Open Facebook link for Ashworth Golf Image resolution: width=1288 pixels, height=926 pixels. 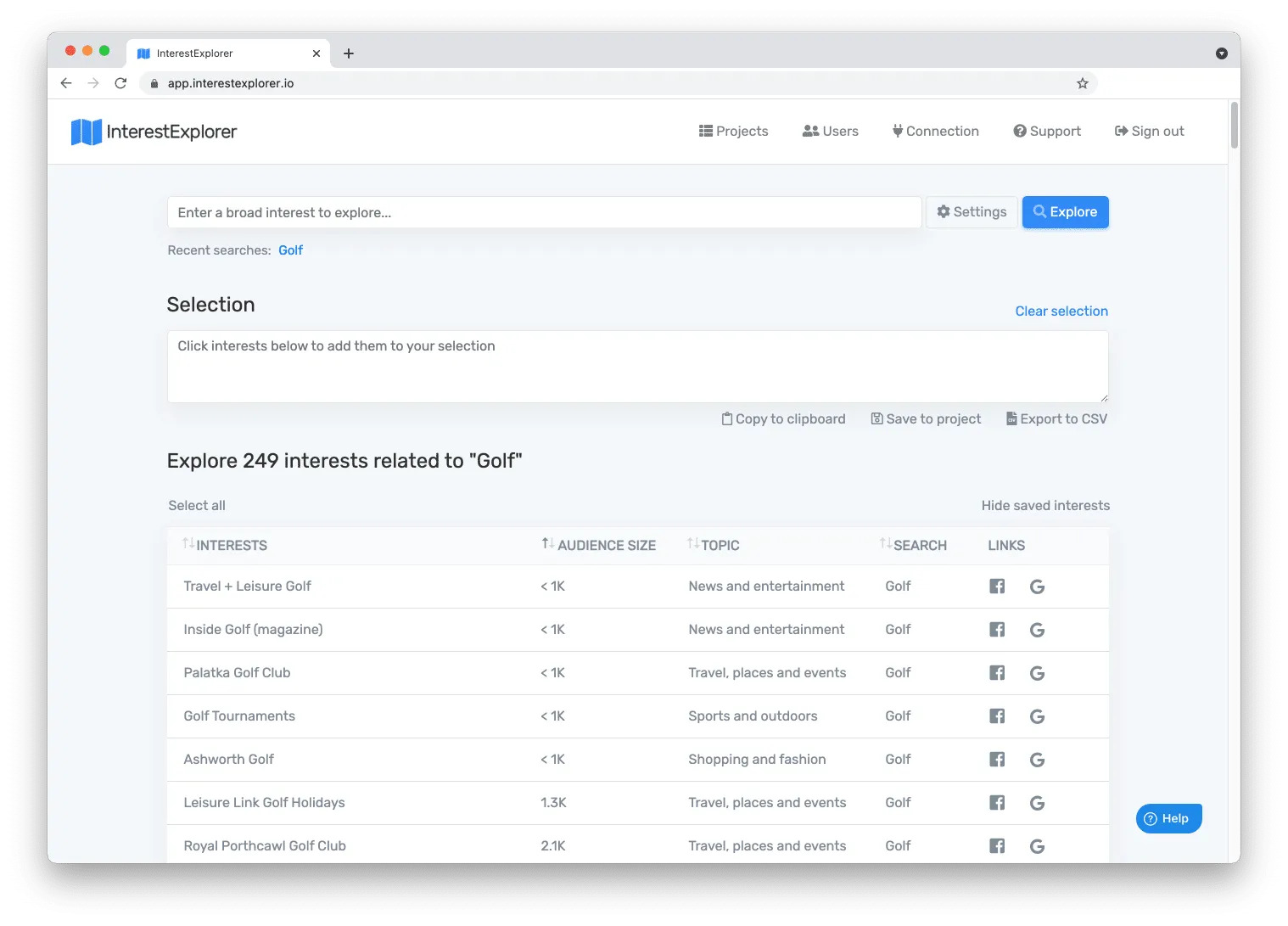point(997,760)
